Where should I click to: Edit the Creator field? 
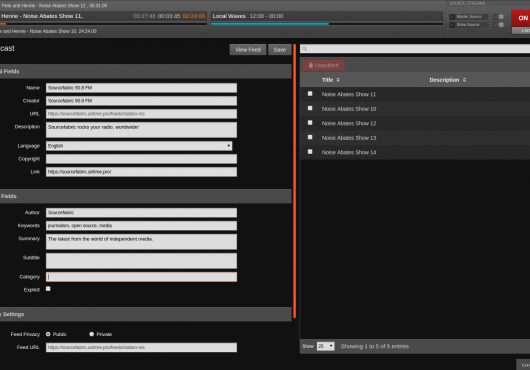(141, 101)
